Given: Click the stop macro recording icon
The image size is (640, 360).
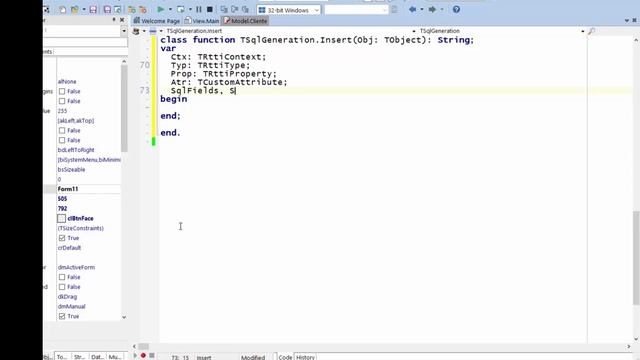Looking at the screenshot, I should tap(152, 356).
